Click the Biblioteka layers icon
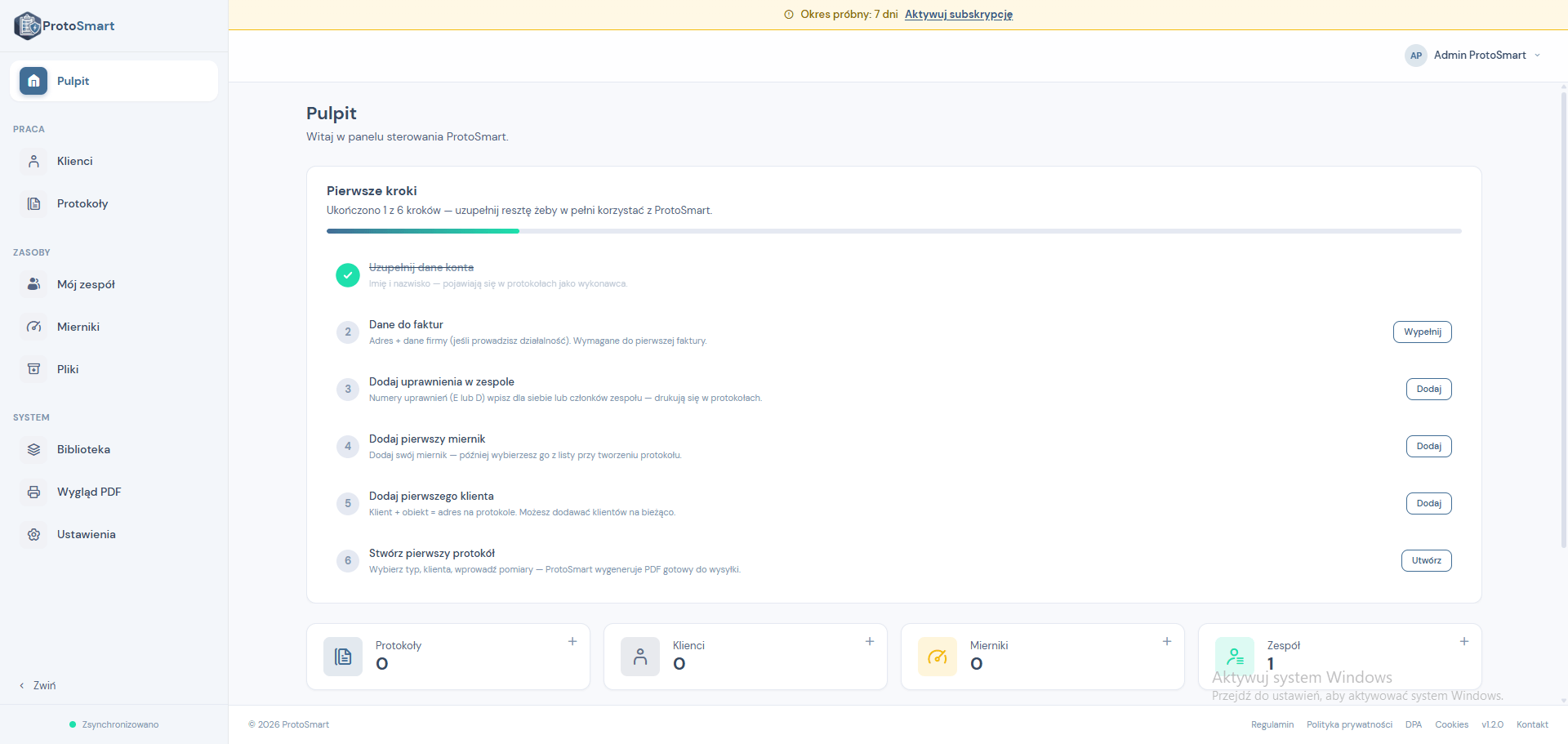This screenshot has width=1568, height=744. coord(33,449)
